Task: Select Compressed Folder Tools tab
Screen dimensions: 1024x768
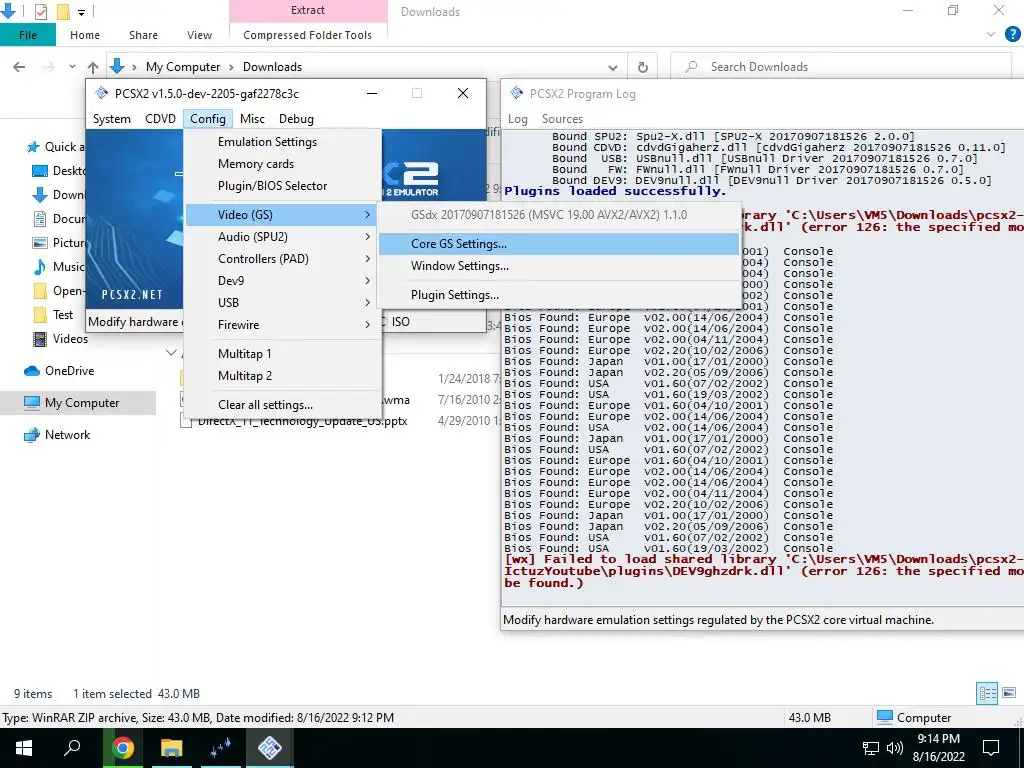Action: coord(308,35)
